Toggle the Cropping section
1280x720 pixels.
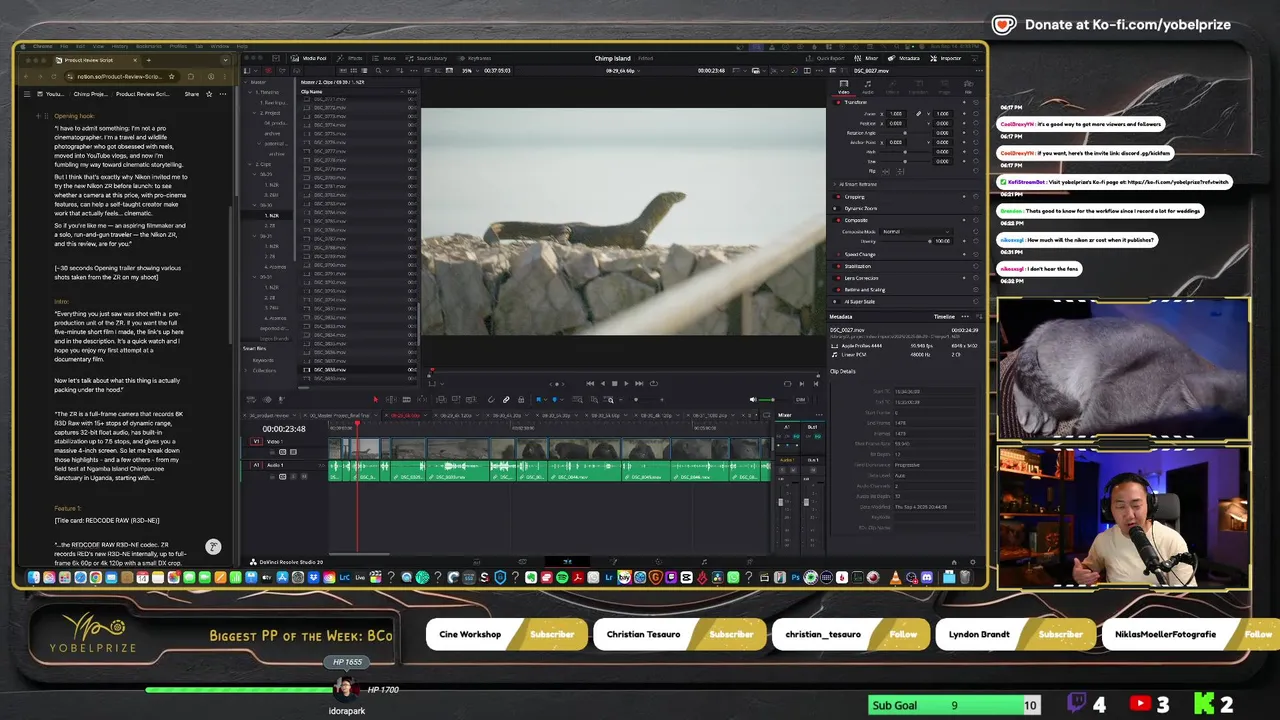point(837,197)
